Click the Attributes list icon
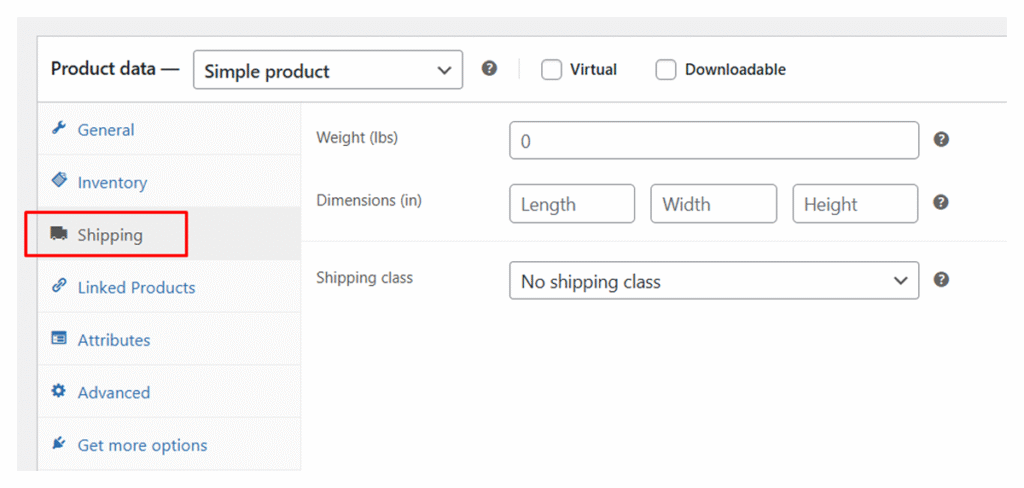Screen dimensions: 1024x488 [x=59, y=339]
